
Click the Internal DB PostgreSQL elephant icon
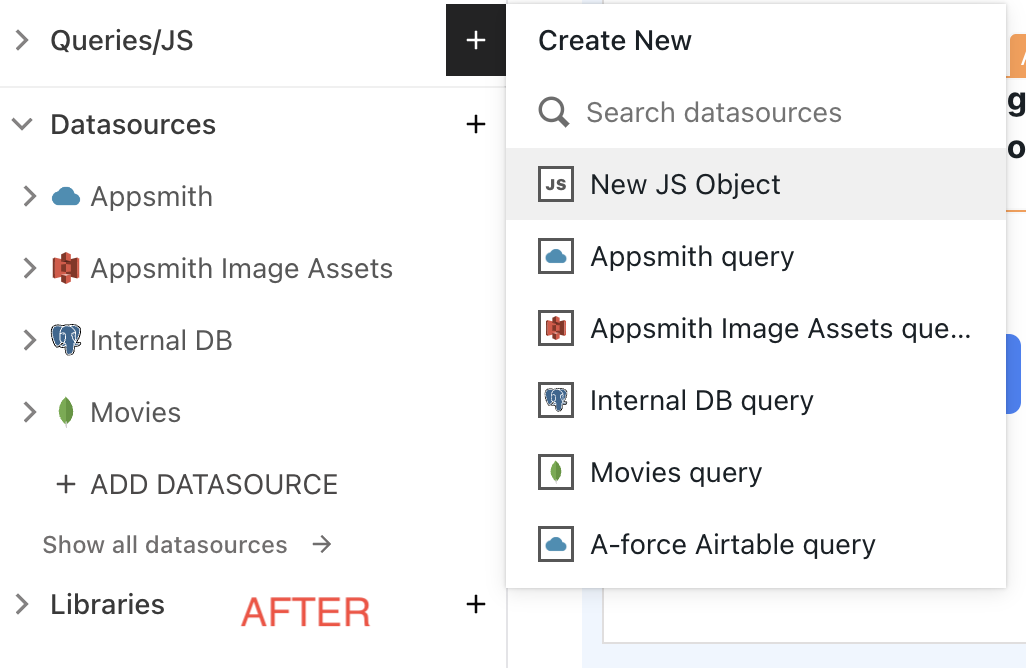coord(66,340)
